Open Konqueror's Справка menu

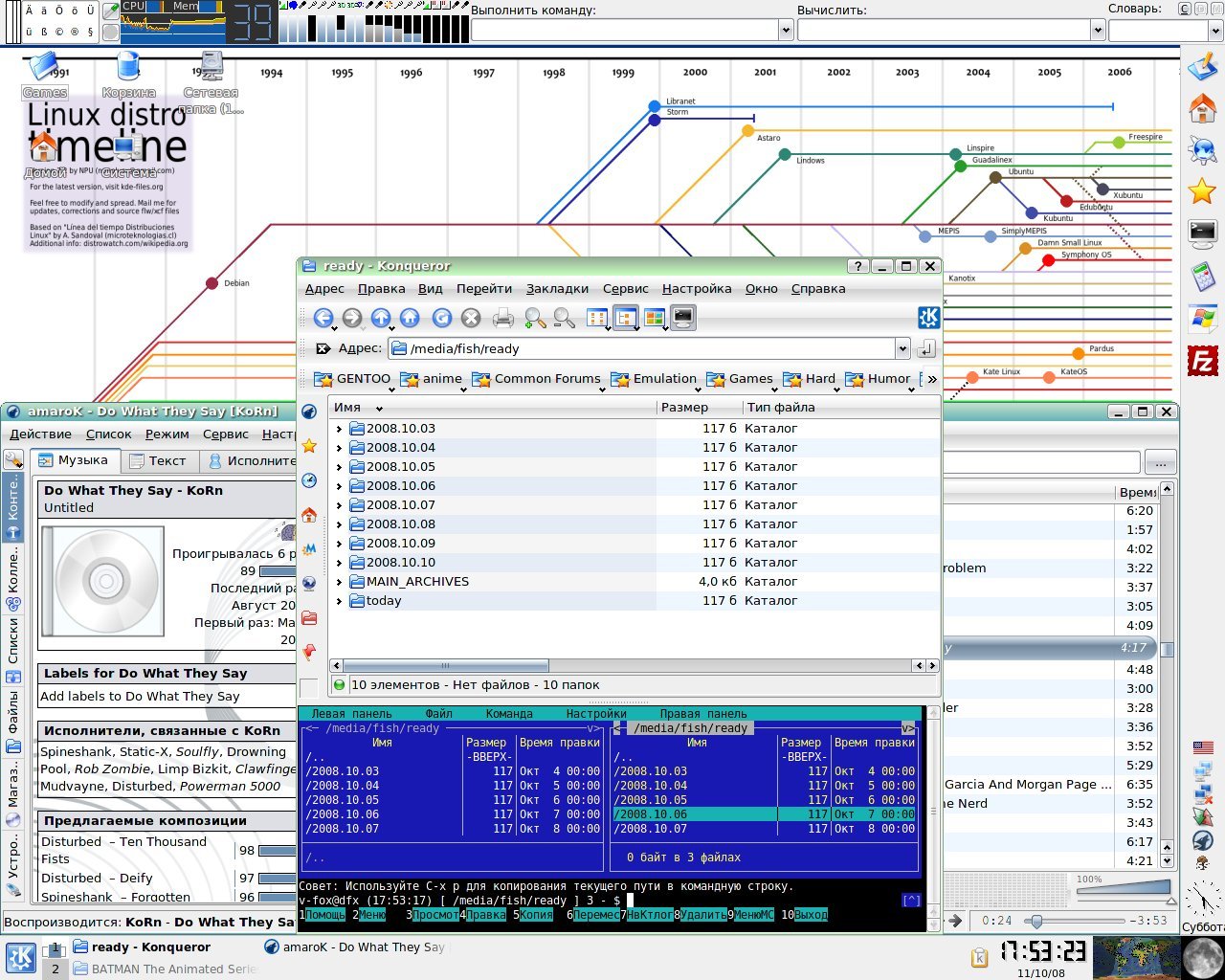[x=818, y=288]
